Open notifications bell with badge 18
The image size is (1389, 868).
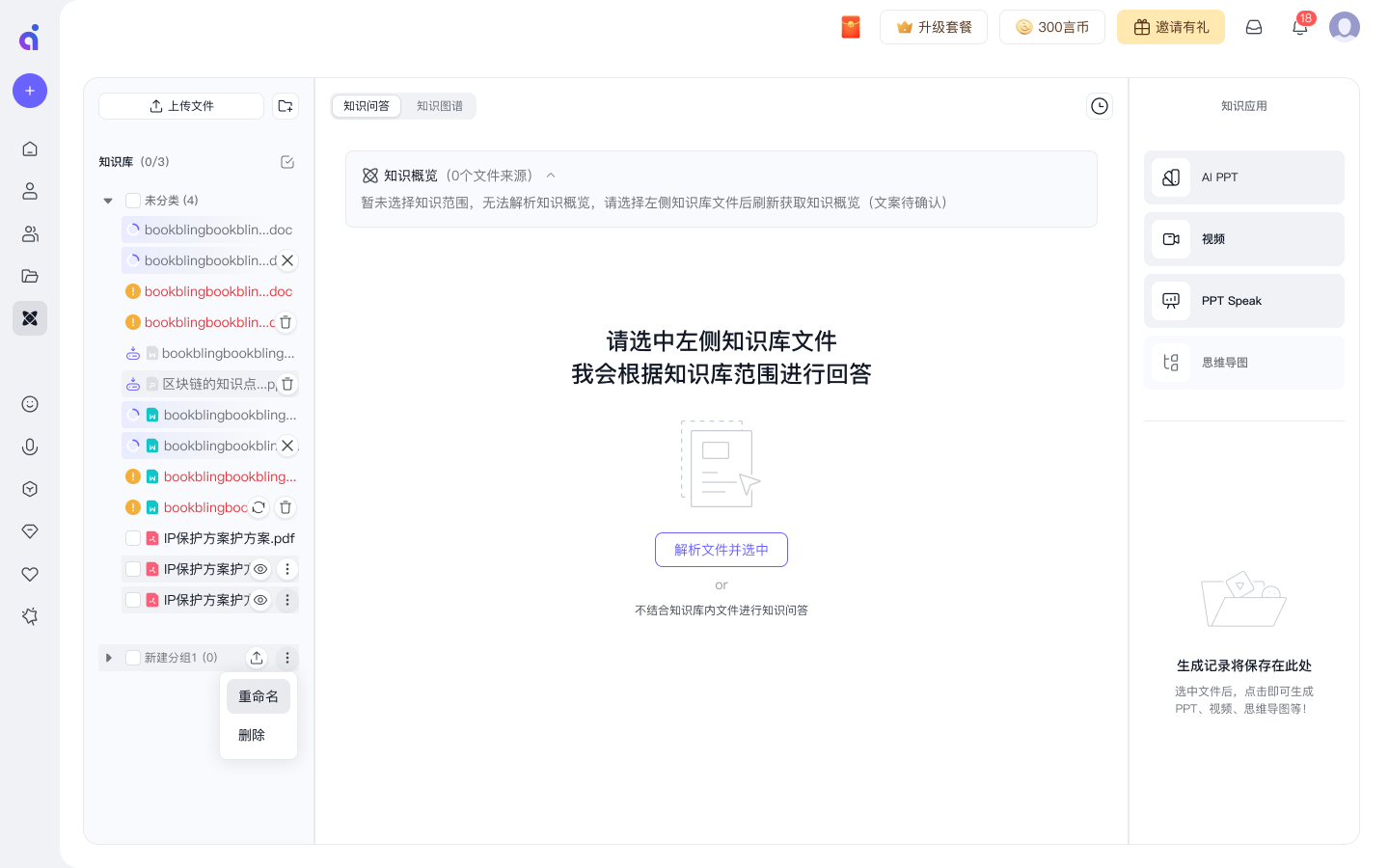click(x=1299, y=27)
